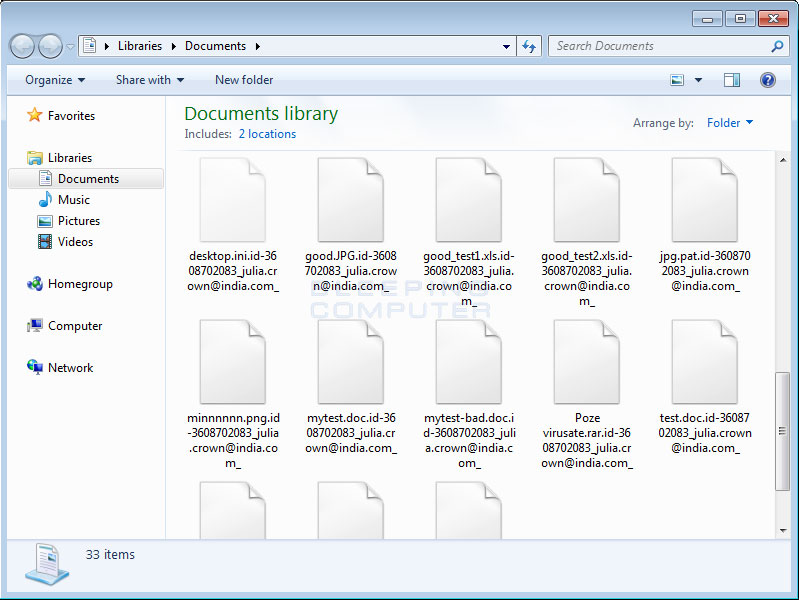
Task: Open address bar previous locations dropdown
Action: coord(506,46)
